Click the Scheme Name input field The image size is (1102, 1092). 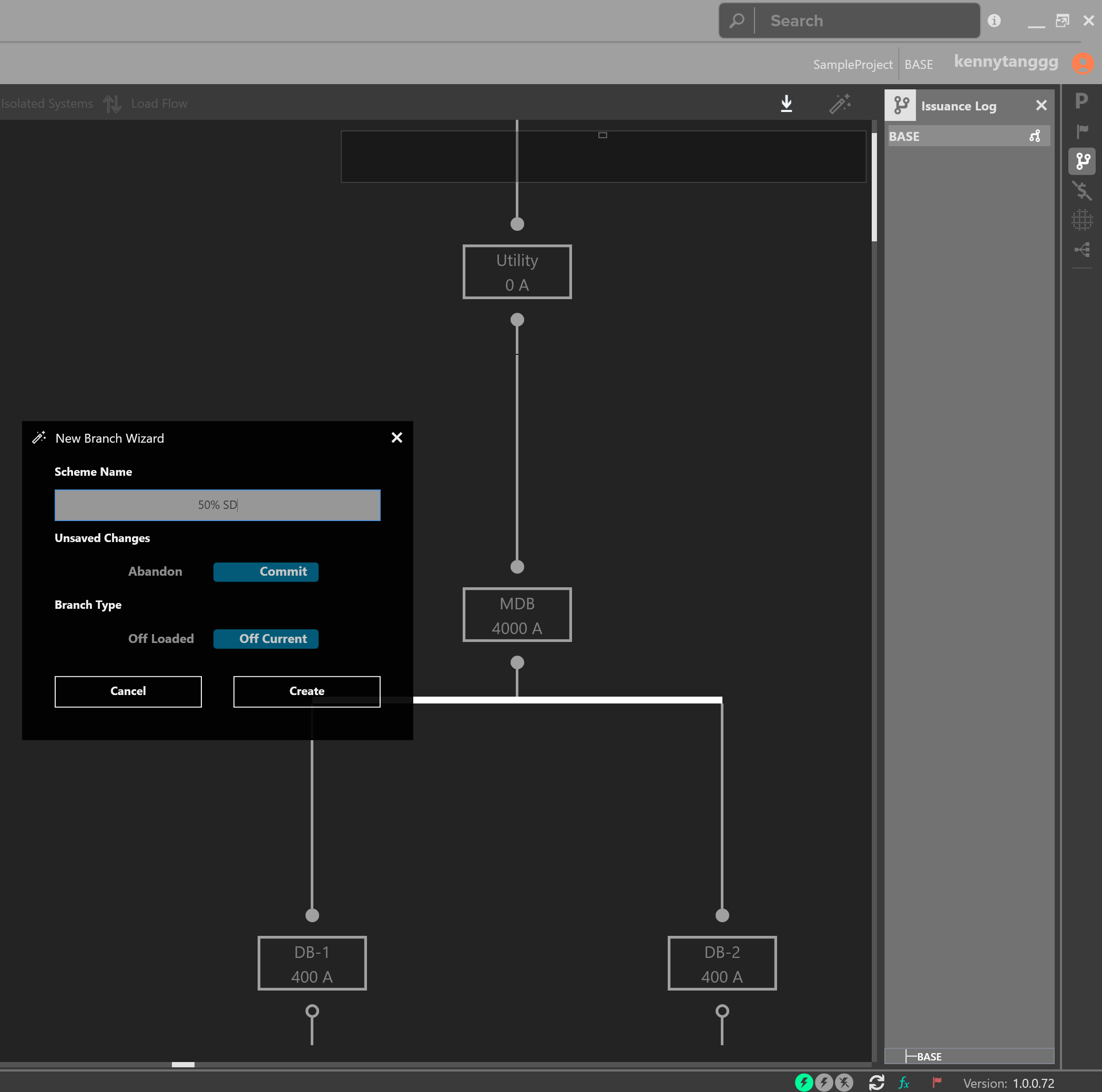pos(217,505)
